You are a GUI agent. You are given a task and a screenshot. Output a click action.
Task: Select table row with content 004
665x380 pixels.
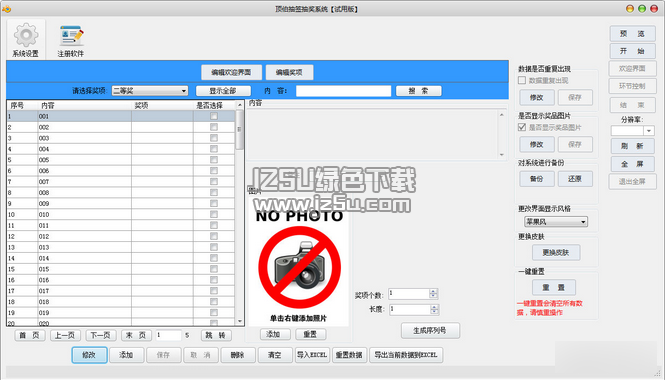(x=121, y=149)
